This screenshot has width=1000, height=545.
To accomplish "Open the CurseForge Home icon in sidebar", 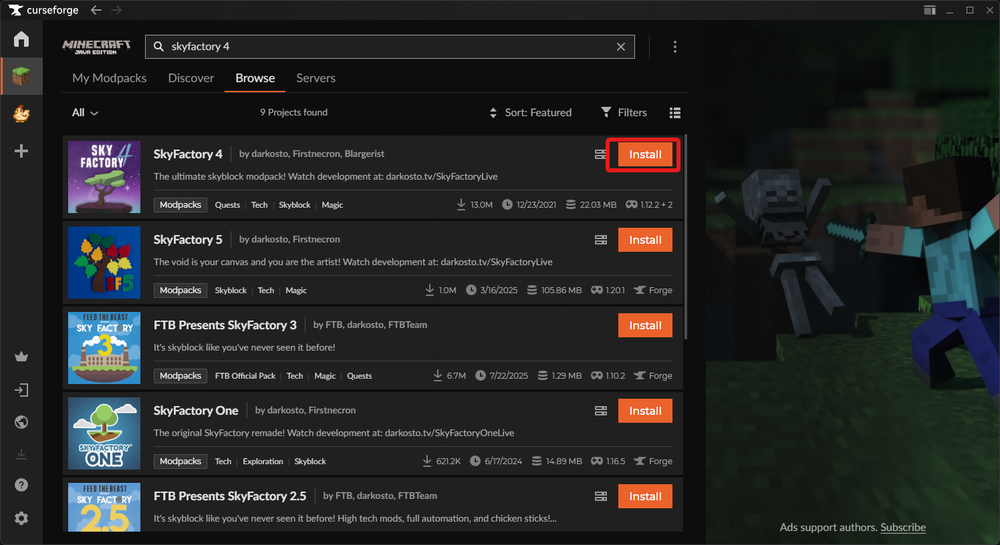I will pyautogui.click(x=21, y=40).
